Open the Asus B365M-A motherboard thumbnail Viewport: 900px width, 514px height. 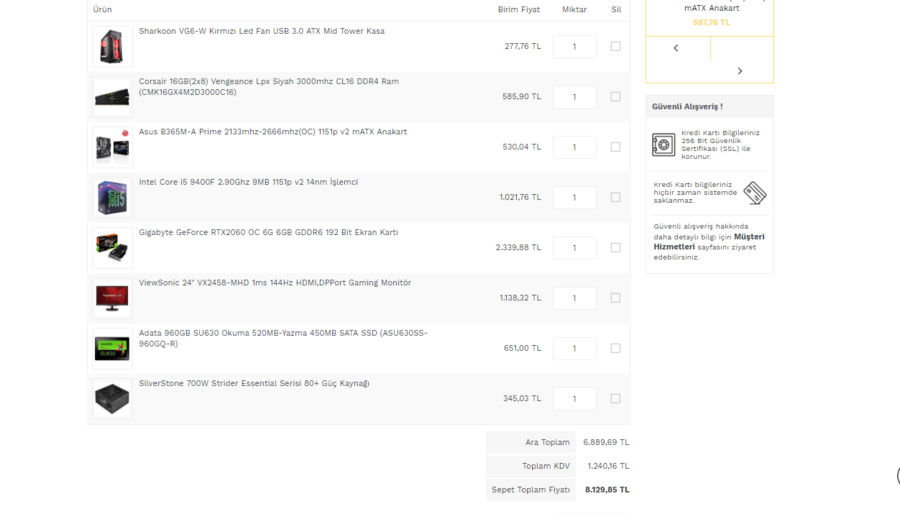112,147
